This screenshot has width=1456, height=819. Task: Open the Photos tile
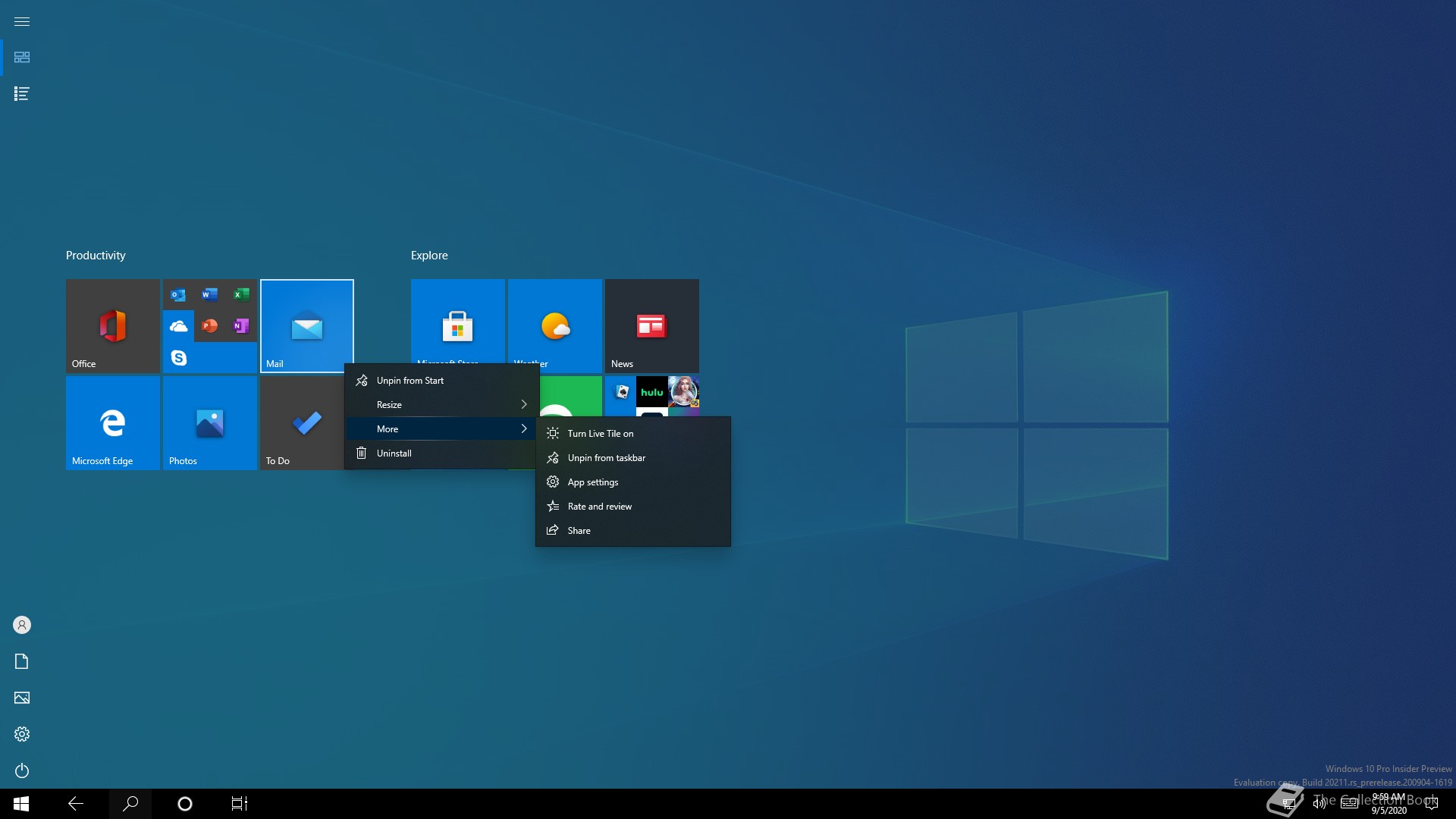tap(209, 423)
